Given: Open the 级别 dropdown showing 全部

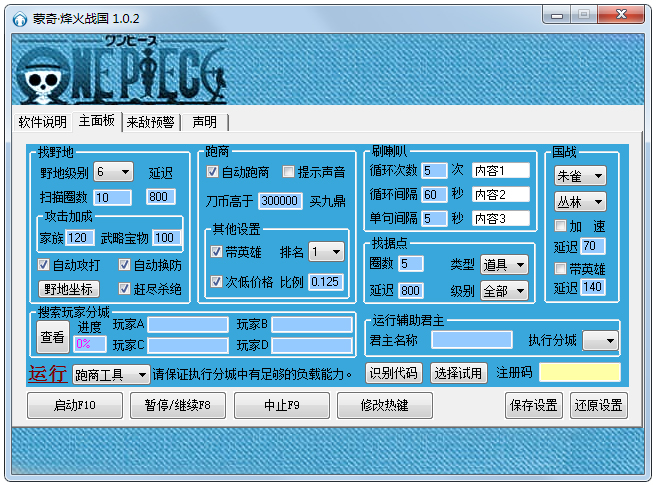Looking at the screenshot, I should tap(504, 291).
